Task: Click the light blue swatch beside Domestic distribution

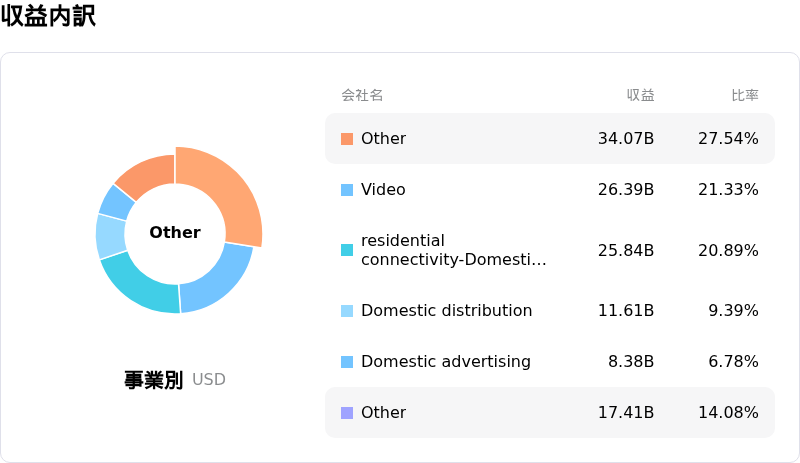Action: pyautogui.click(x=347, y=311)
